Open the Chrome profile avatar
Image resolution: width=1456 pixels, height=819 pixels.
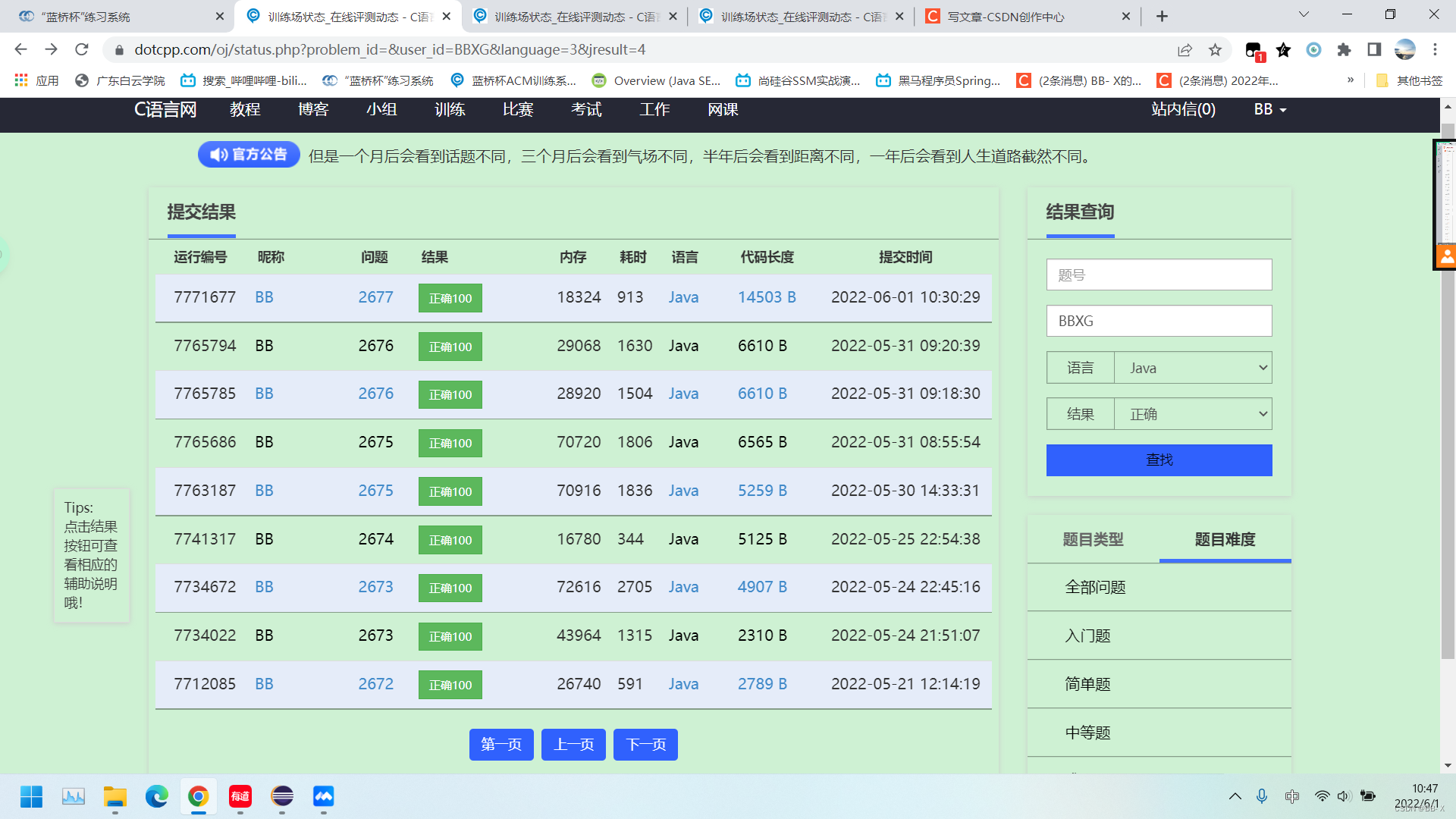point(1405,50)
